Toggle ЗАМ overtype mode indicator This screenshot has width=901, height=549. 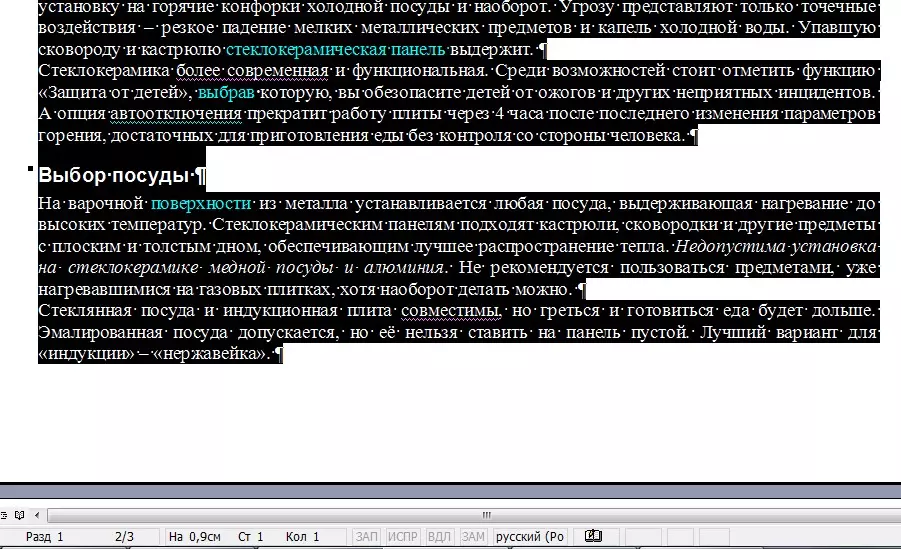click(473, 536)
